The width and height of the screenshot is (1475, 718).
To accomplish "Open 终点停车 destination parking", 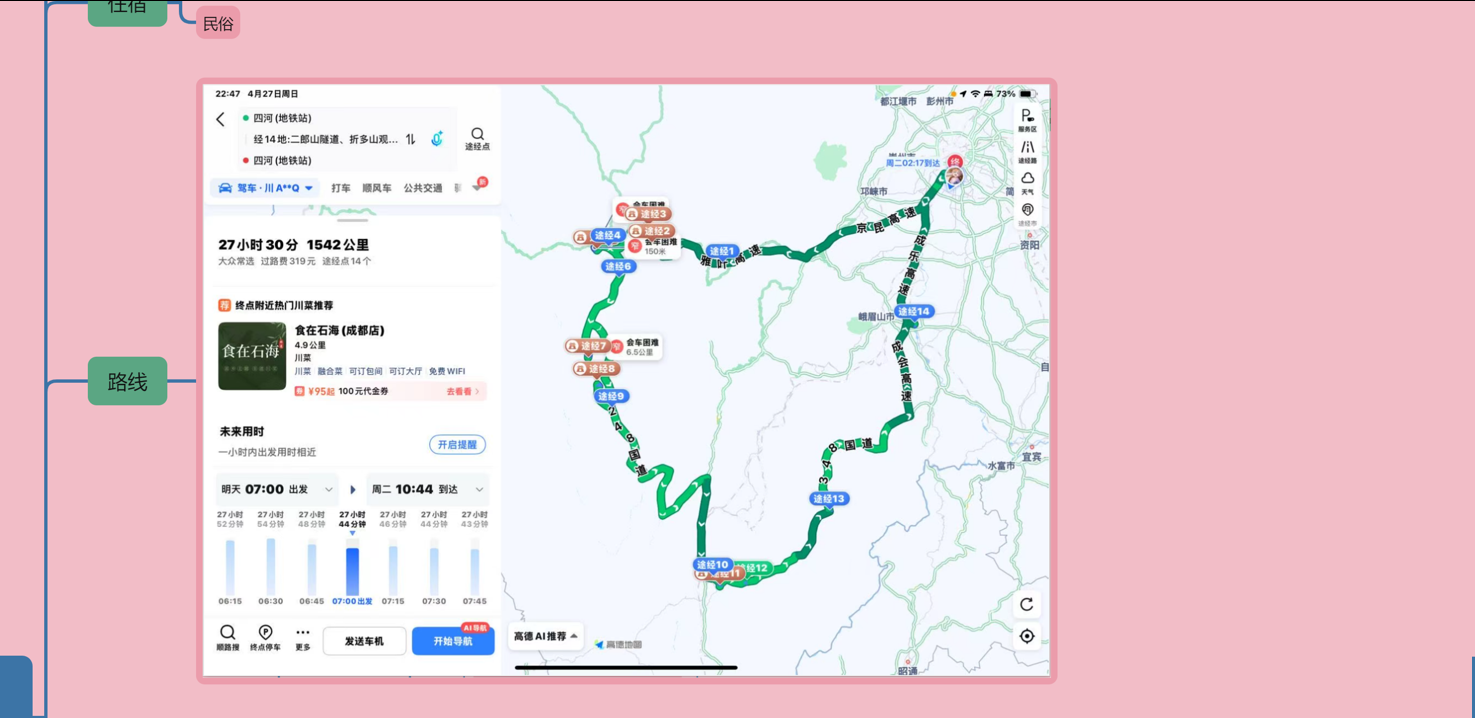I will [x=265, y=637].
